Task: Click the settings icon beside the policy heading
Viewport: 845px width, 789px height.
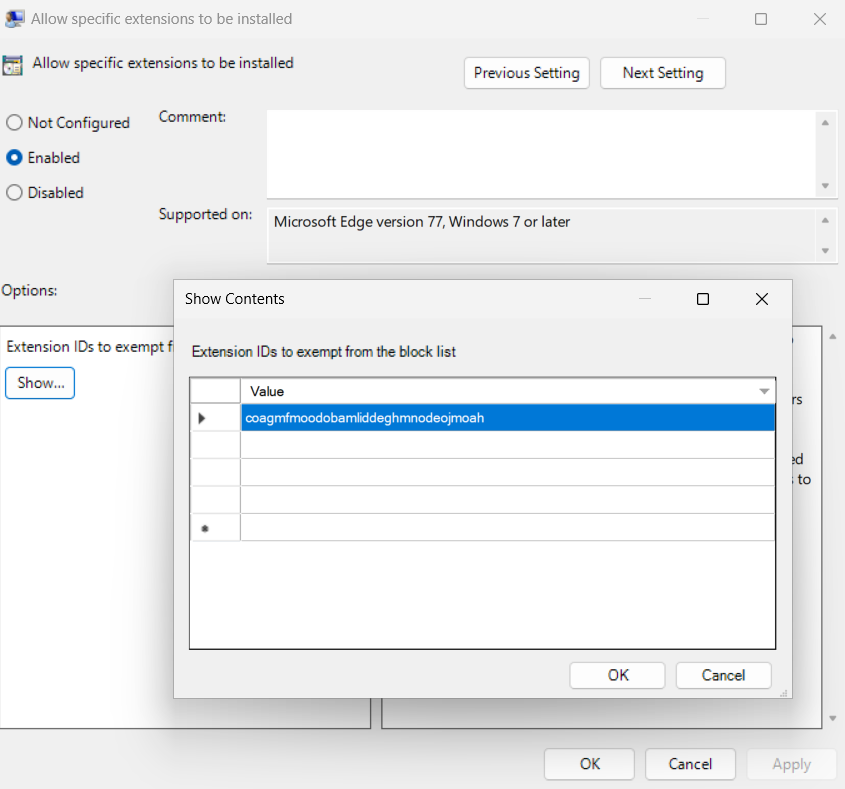Action: point(13,64)
